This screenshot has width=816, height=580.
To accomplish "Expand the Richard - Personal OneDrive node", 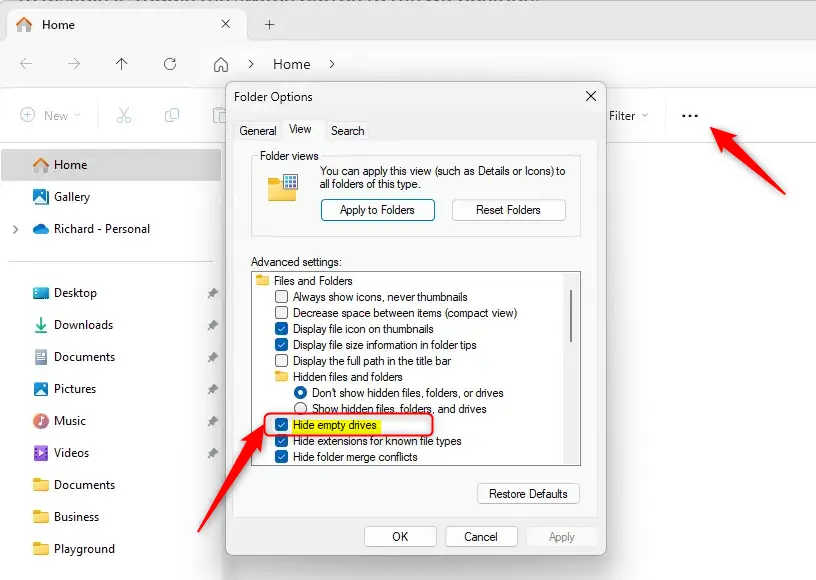I will click(x=15, y=229).
